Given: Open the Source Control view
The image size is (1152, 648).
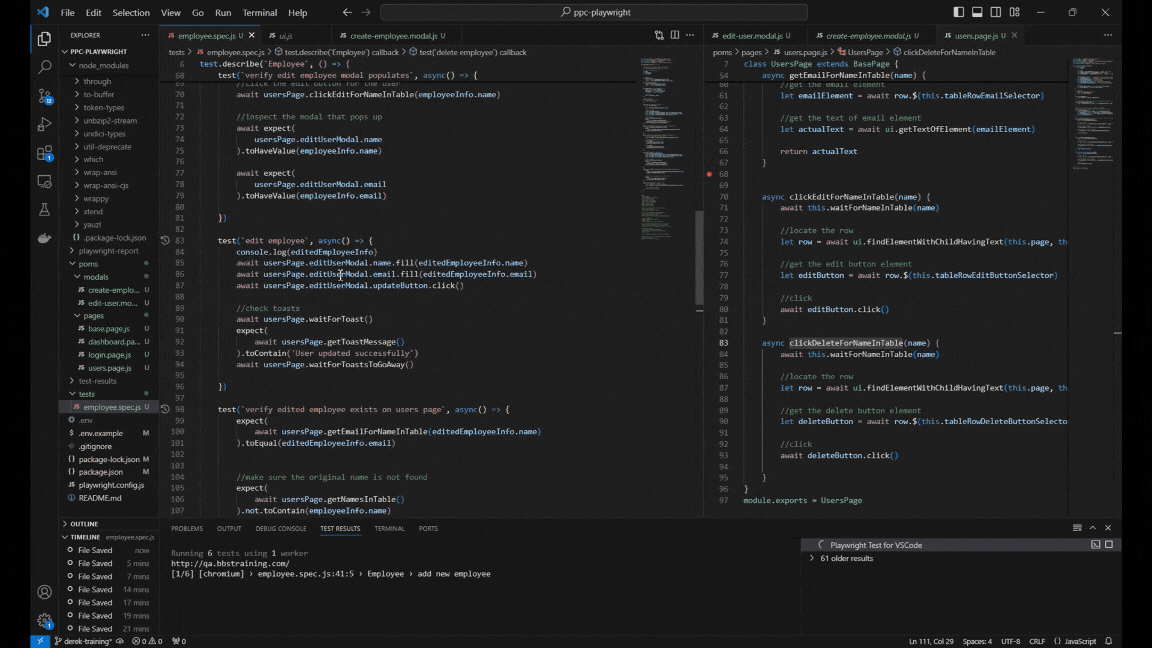Looking at the screenshot, I should (x=44, y=96).
